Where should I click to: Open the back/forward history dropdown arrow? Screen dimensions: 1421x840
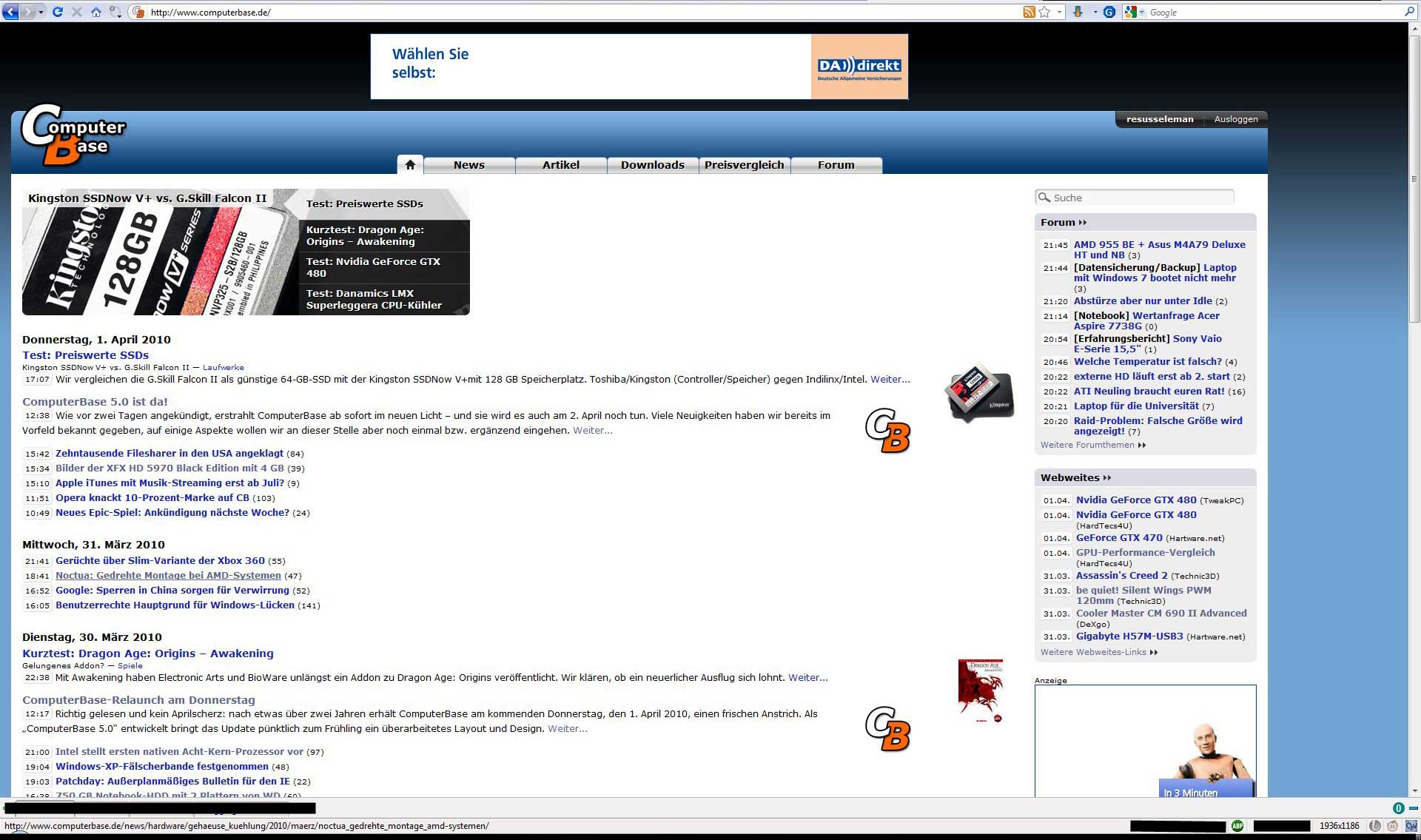click(41, 12)
